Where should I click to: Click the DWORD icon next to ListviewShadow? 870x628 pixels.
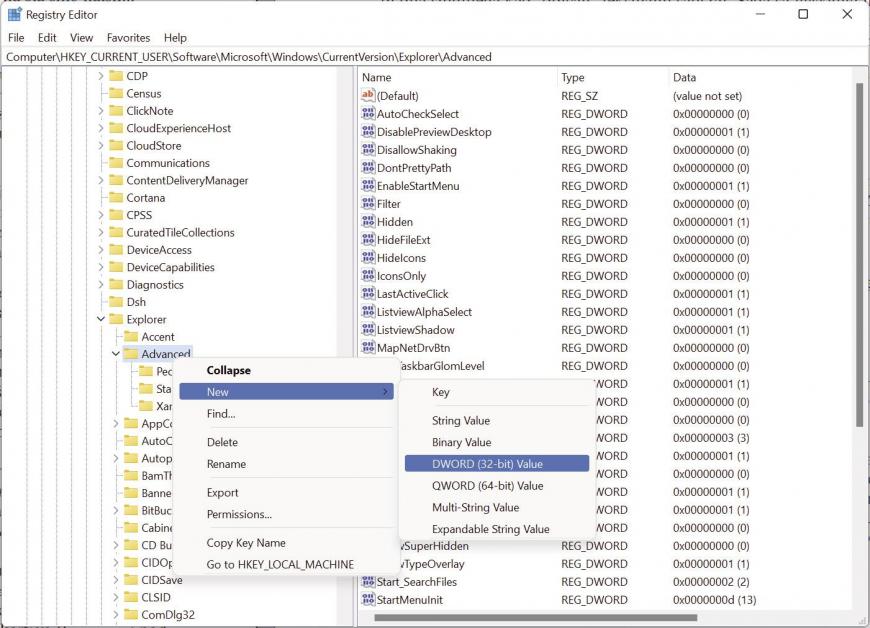point(368,330)
